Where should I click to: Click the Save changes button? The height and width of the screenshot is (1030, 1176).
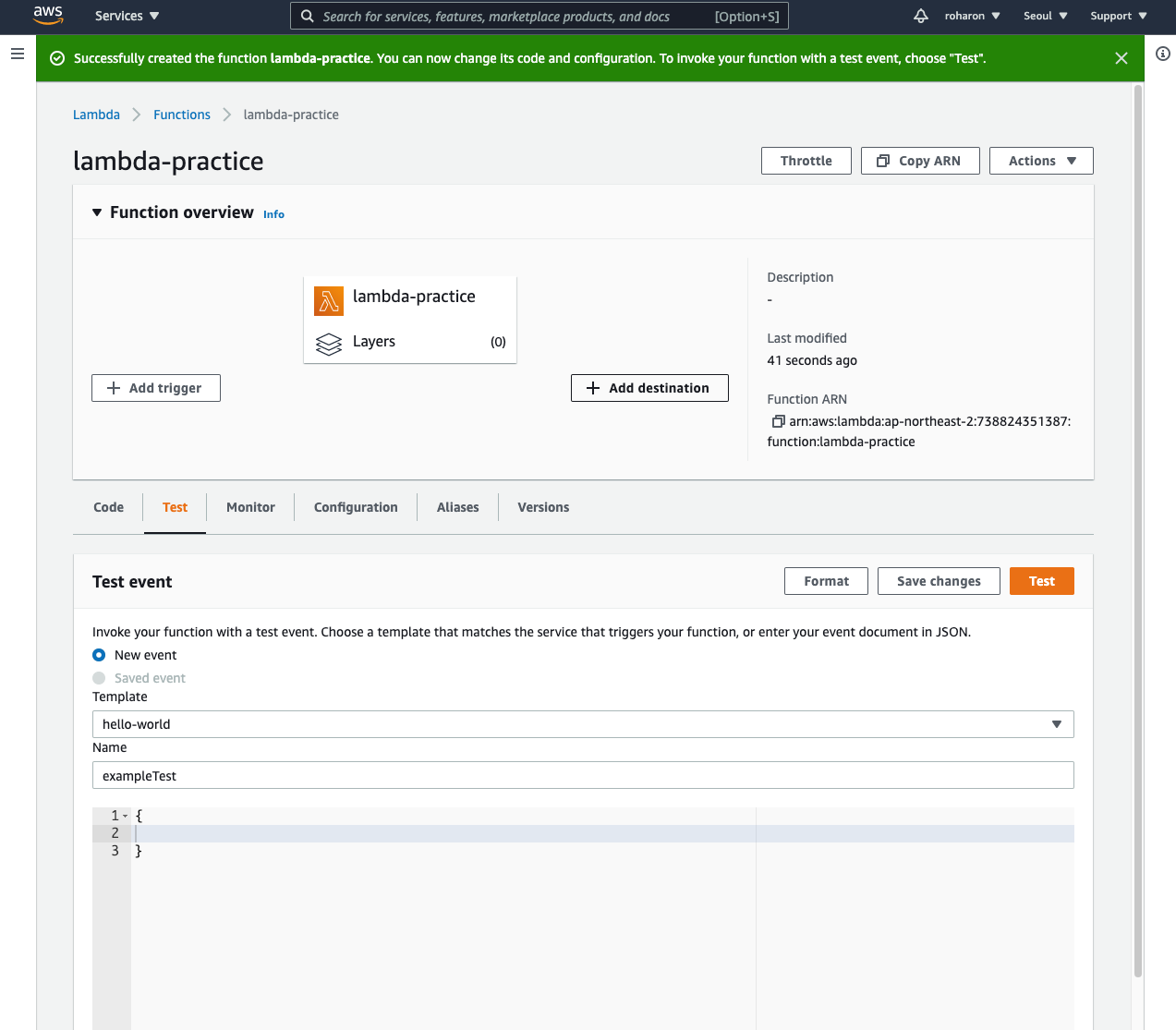939,581
